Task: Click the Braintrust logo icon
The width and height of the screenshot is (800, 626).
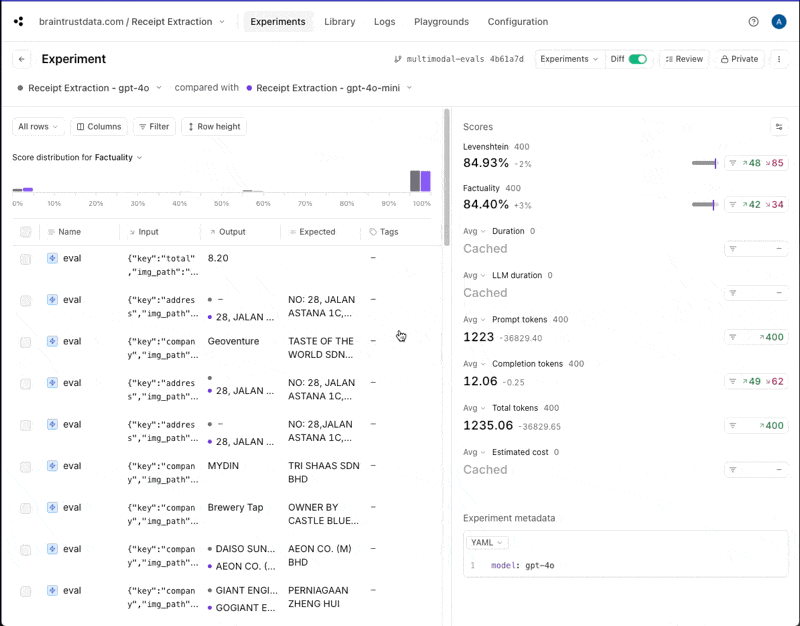Action: [x=18, y=21]
